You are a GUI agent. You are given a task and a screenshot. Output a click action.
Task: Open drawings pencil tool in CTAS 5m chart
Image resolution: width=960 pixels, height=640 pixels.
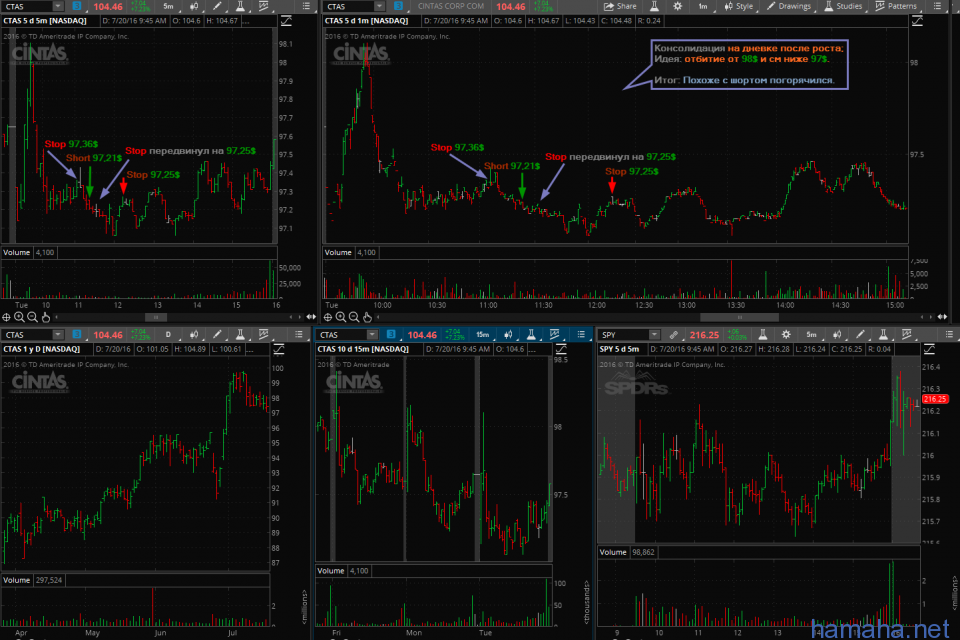[x=217, y=7]
